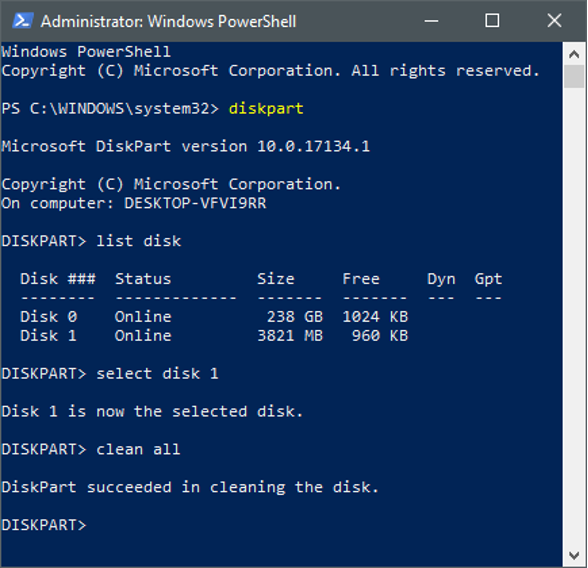Click the 'Status' column header
This screenshot has width=588, height=568.
click(x=143, y=279)
